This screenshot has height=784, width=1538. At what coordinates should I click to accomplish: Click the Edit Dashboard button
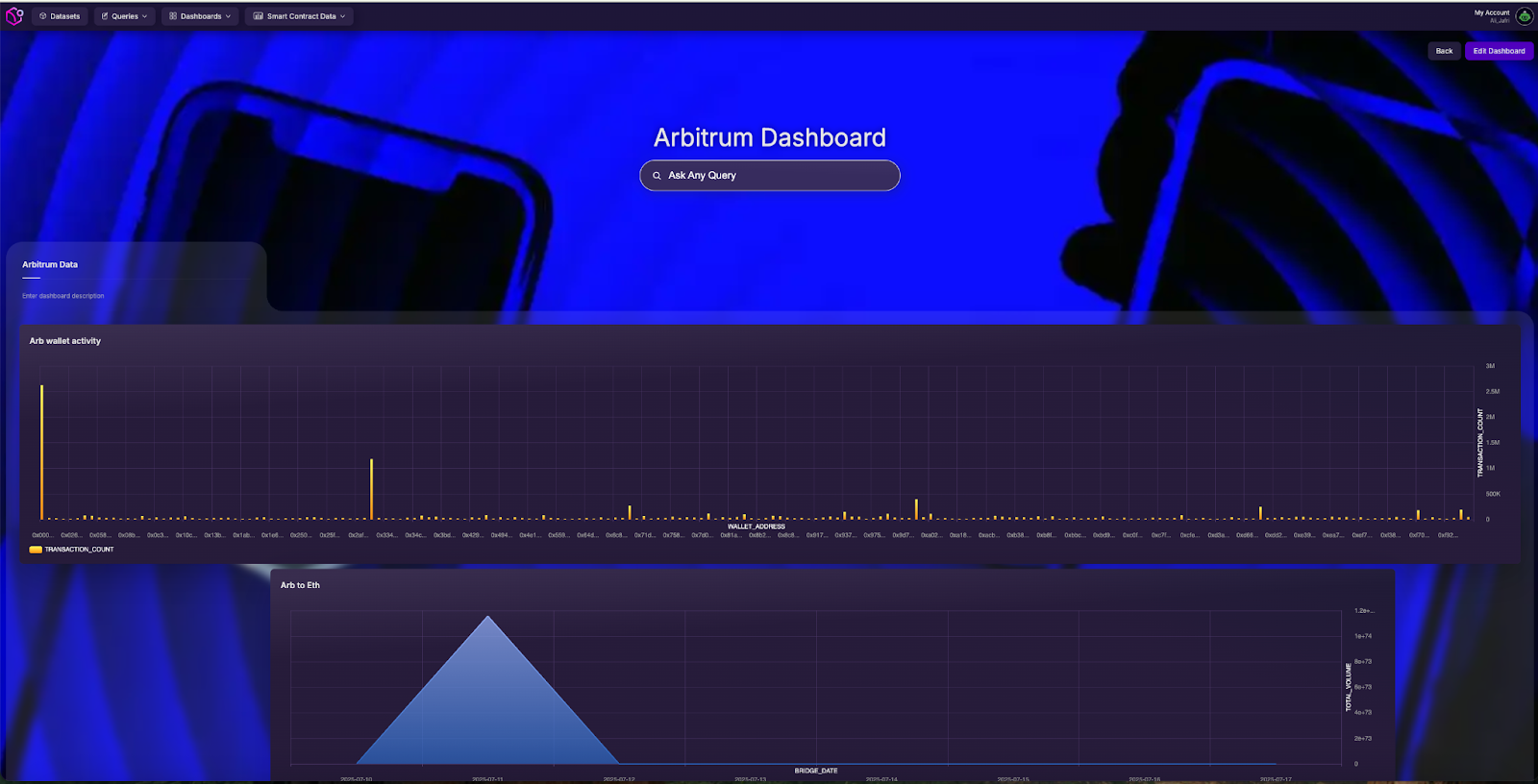click(x=1499, y=51)
